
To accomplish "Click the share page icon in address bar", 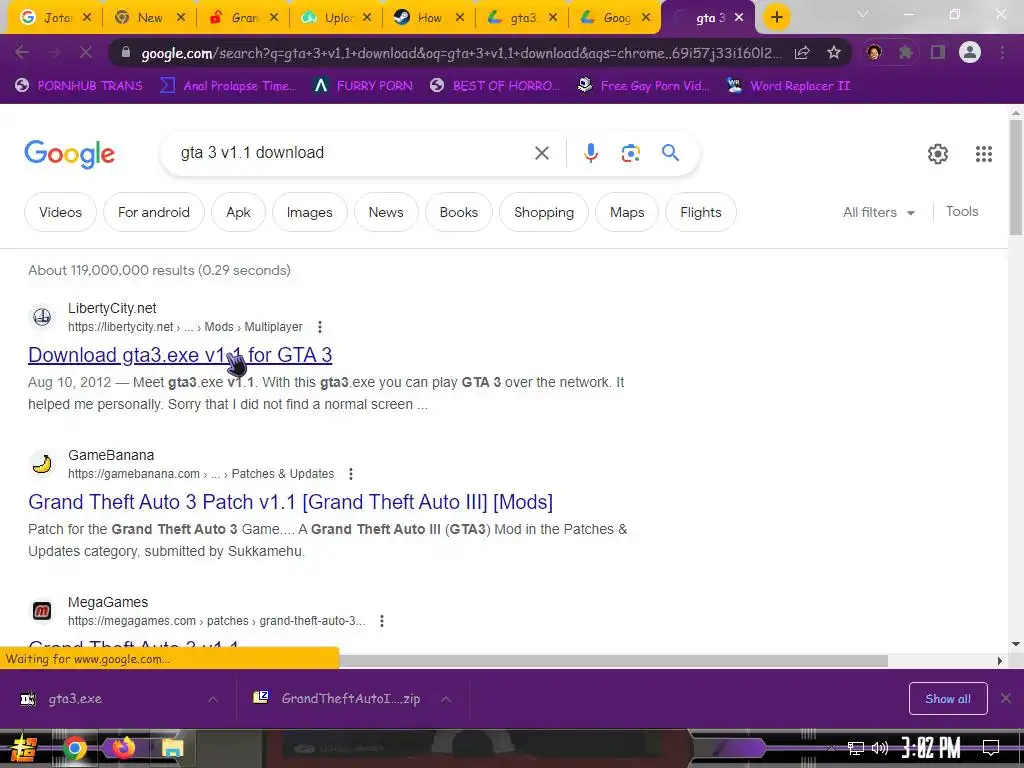I will (x=802, y=52).
